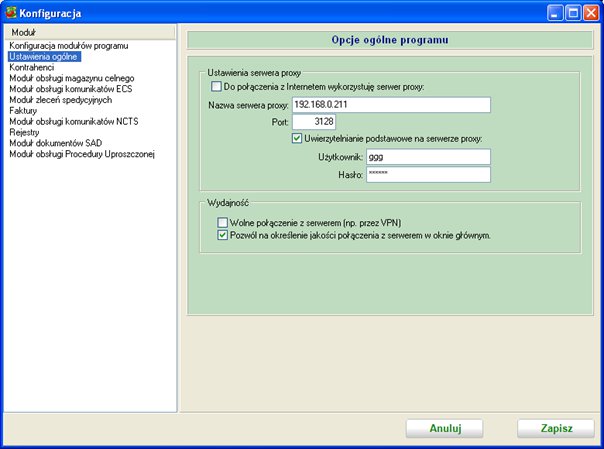Click the Konfiguracja app icon in title bar

pyautogui.click(x=11, y=13)
